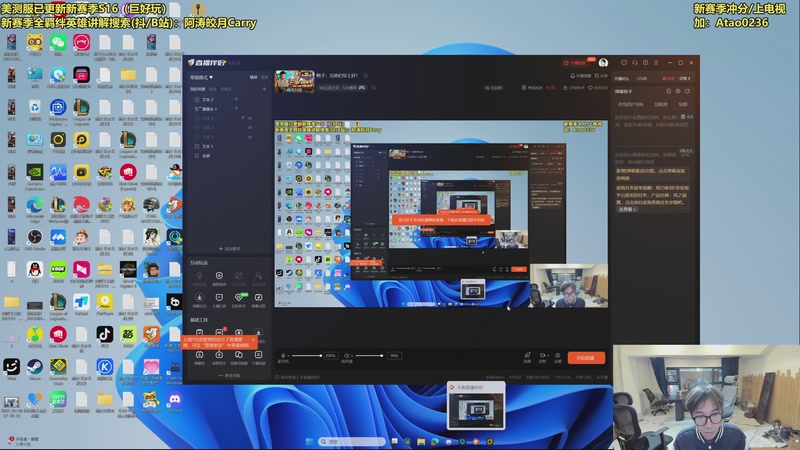Open File Explorer from the taskbar

421,441
